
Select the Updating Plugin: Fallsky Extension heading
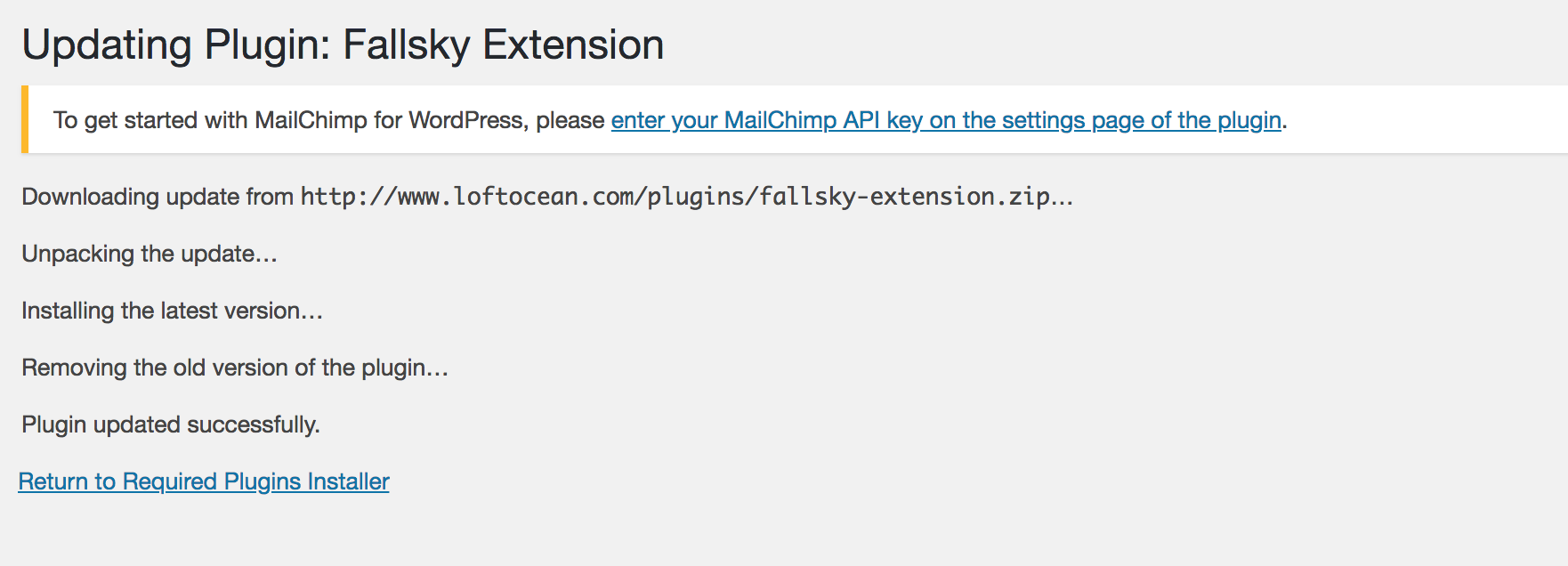(344, 44)
